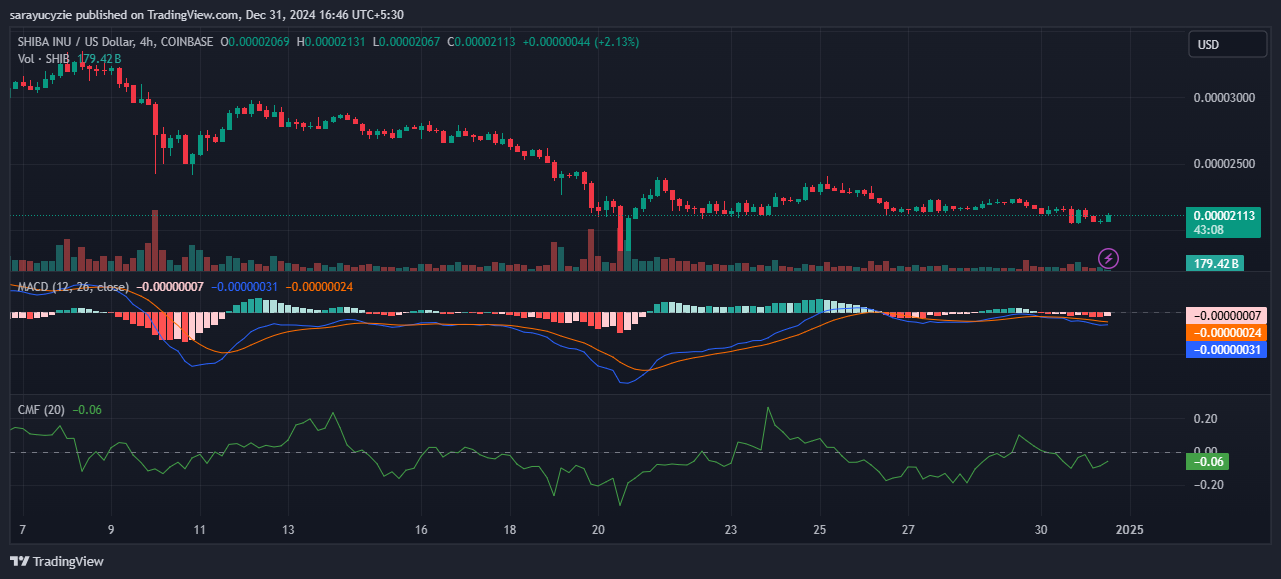Click the date label 16 on time axis
This screenshot has width=1281, height=579.
(421, 529)
